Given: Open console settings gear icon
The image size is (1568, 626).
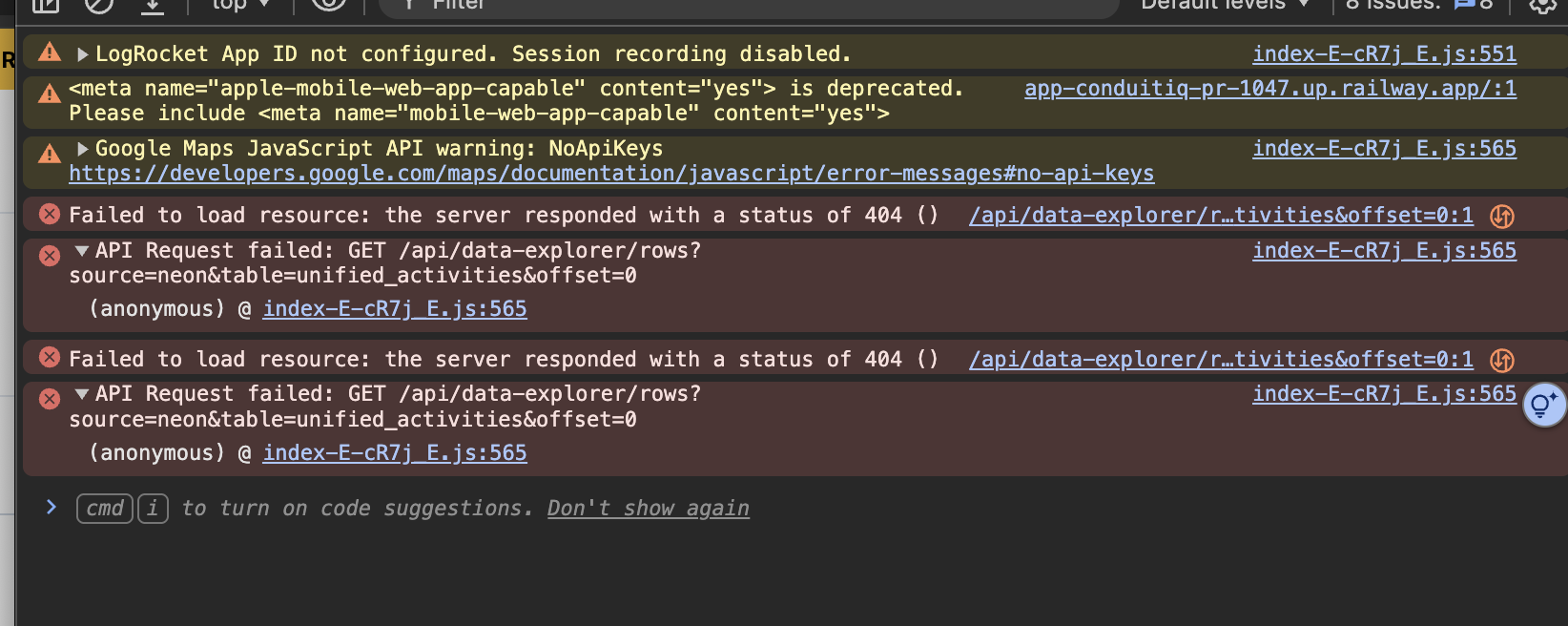Looking at the screenshot, I should pyautogui.click(x=1543, y=5).
